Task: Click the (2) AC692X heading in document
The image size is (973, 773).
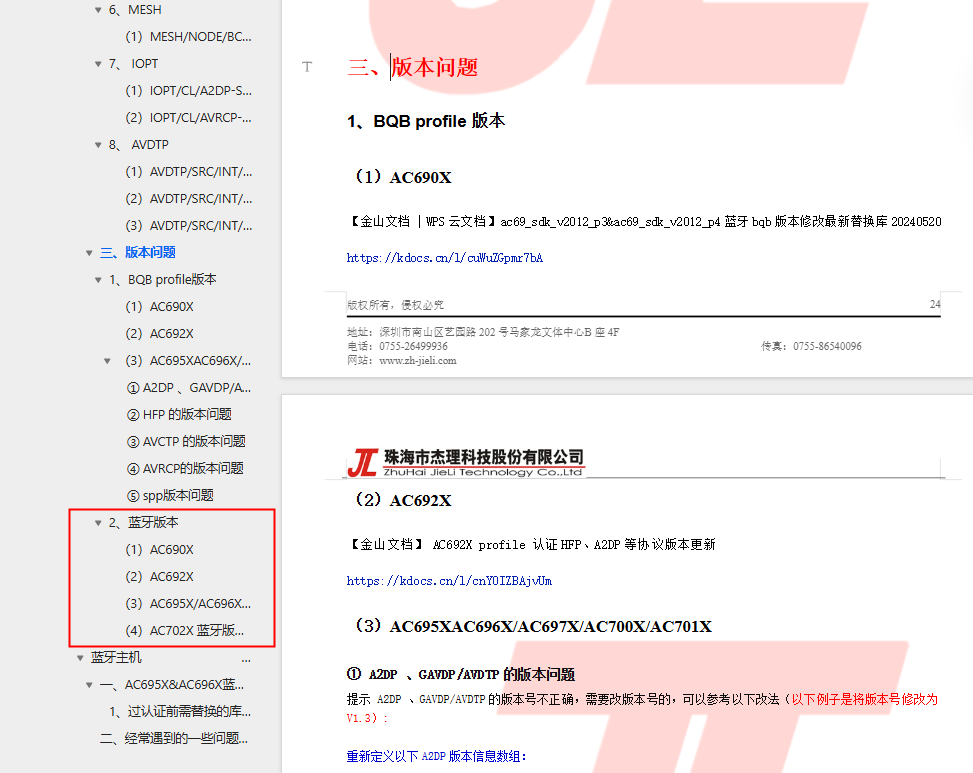Action: click(403, 500)
